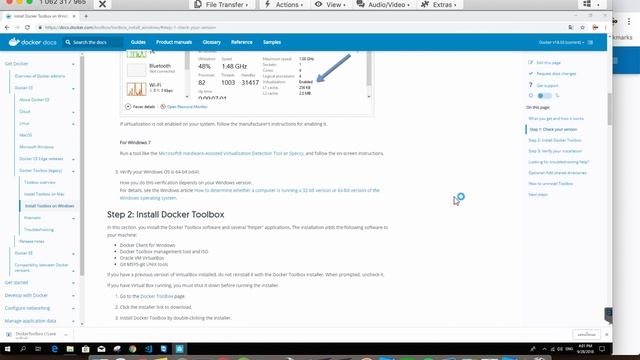640x360 pixels.
Task: Expand the Get started sidebar section
Action: click(73, 283)
